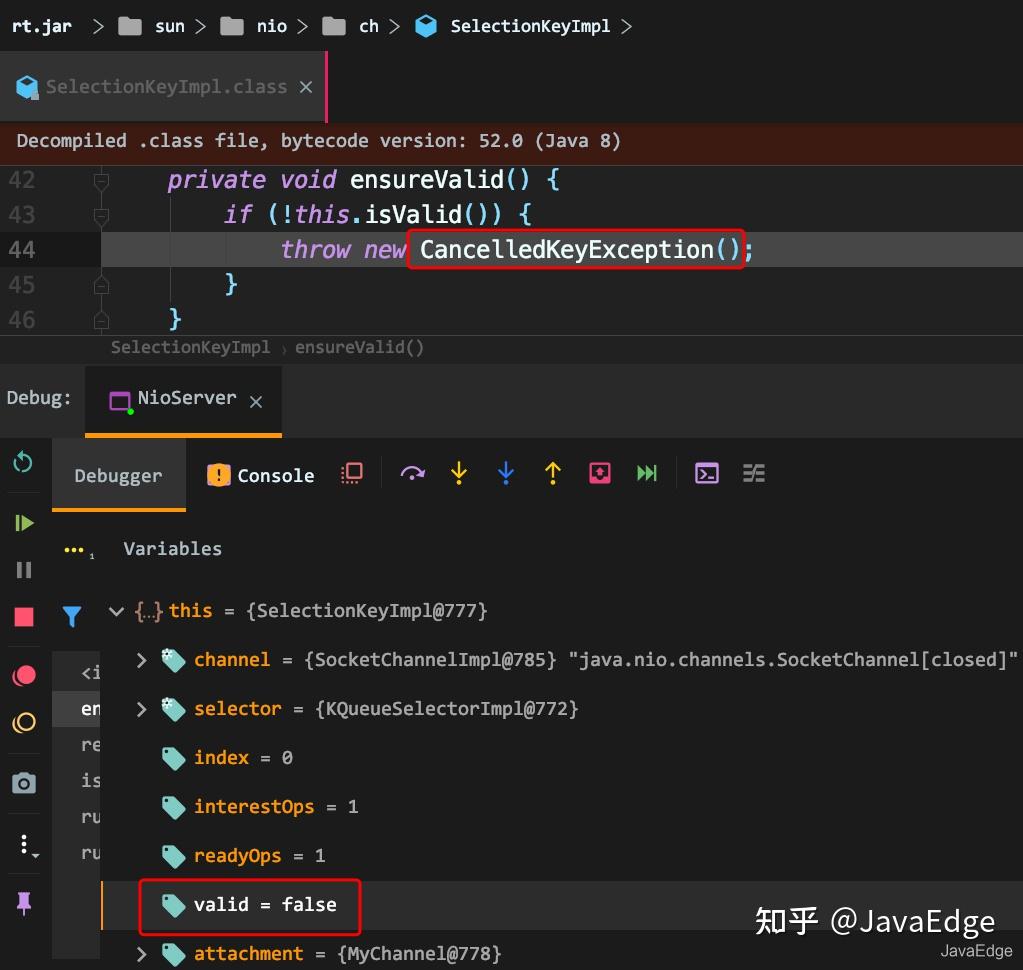The width and height of the screenshot is (1023, 970).
Task: Click the Step Out icon
Action: (552, 473)
